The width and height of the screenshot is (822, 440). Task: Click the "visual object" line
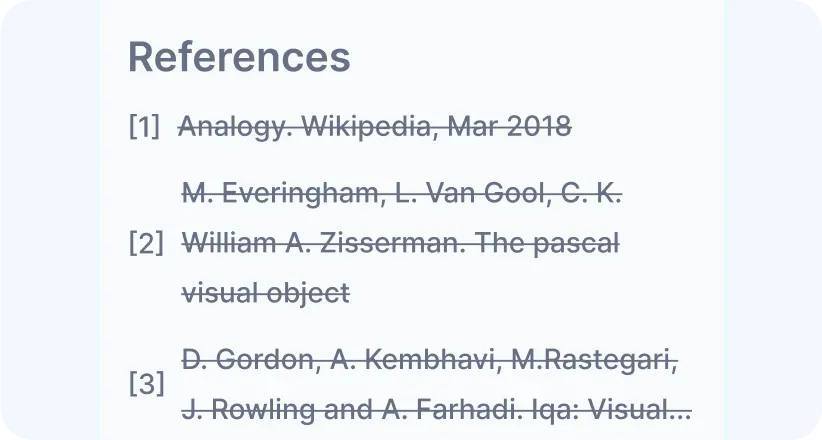(265, 293)
